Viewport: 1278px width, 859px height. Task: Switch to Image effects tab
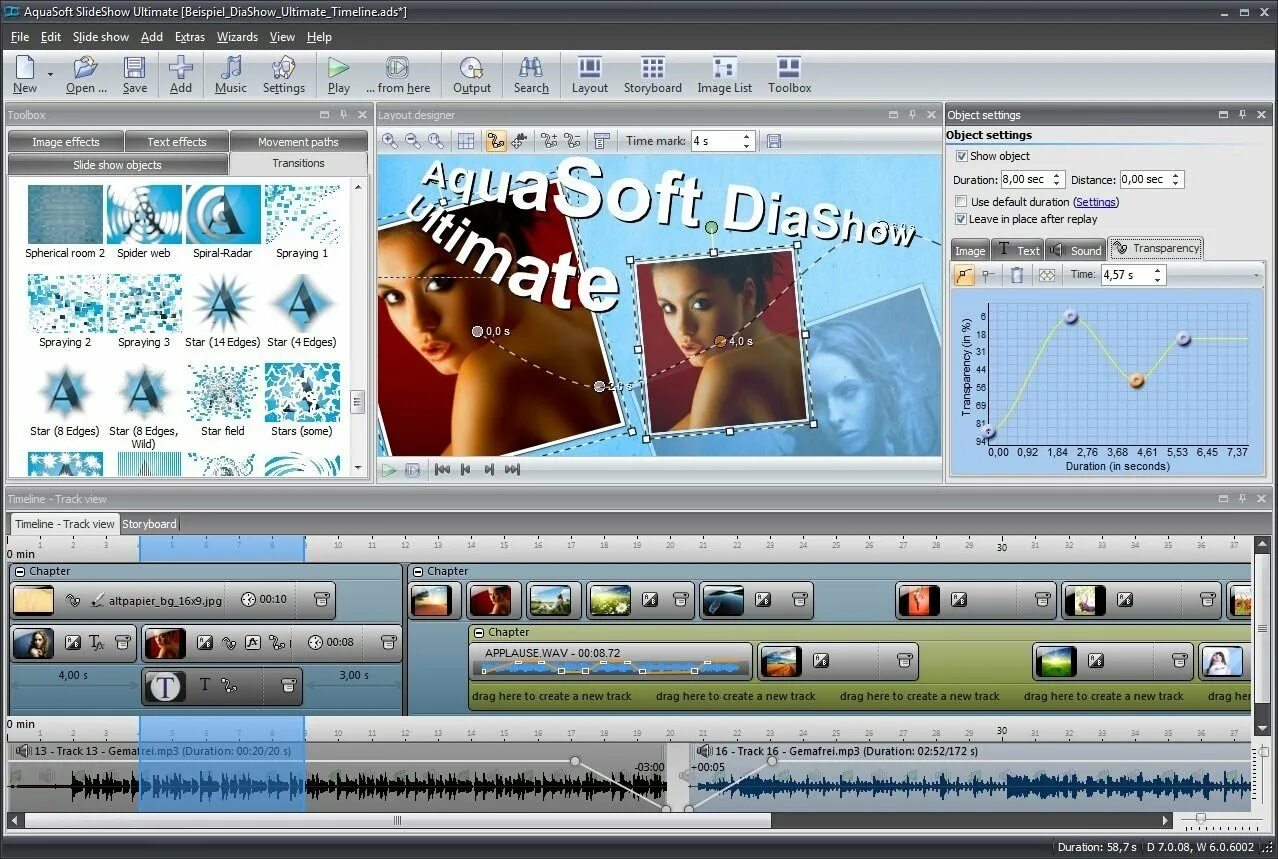[x=66, y=142]
